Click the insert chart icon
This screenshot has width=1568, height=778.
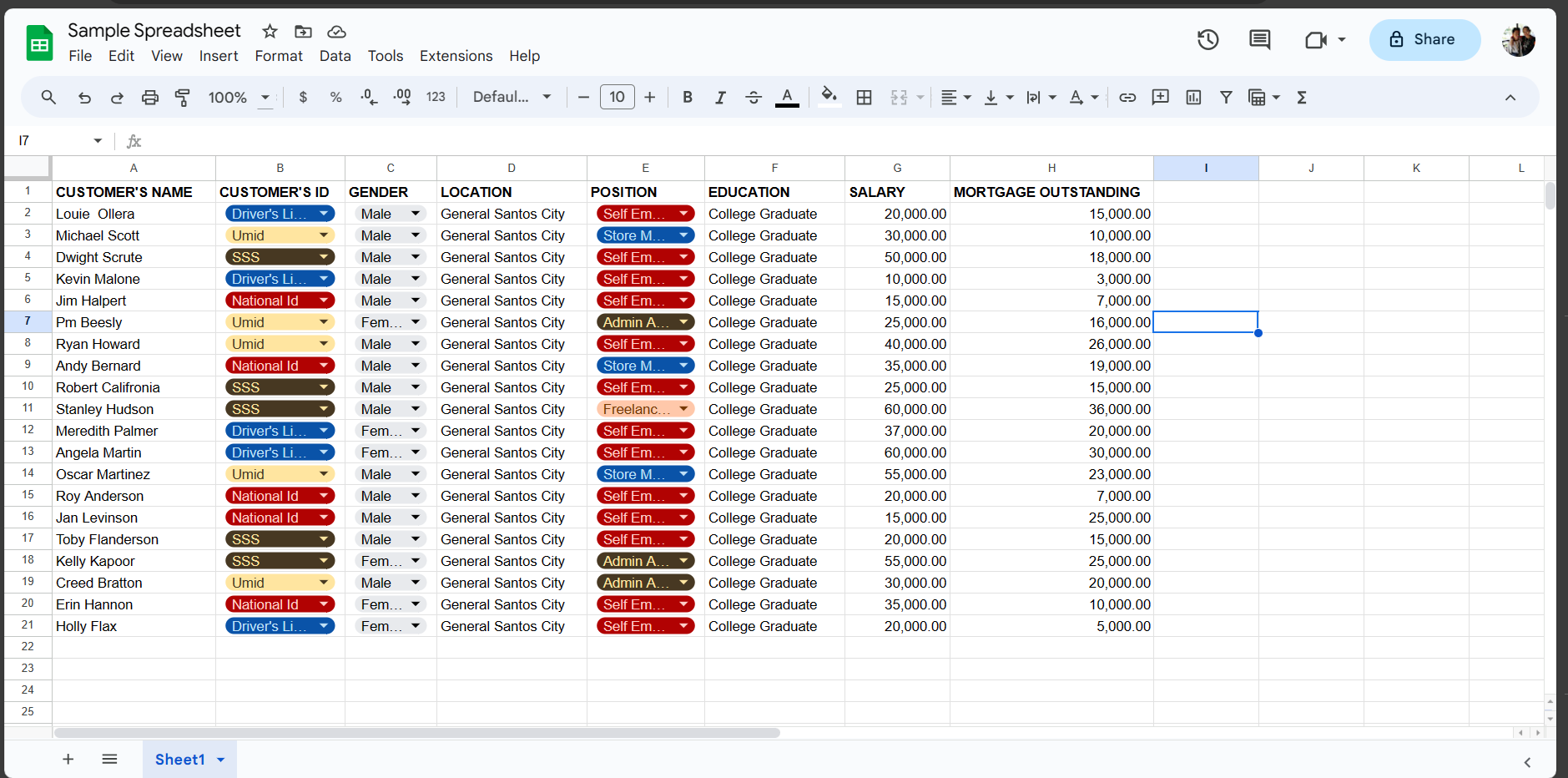(1193, 98)
